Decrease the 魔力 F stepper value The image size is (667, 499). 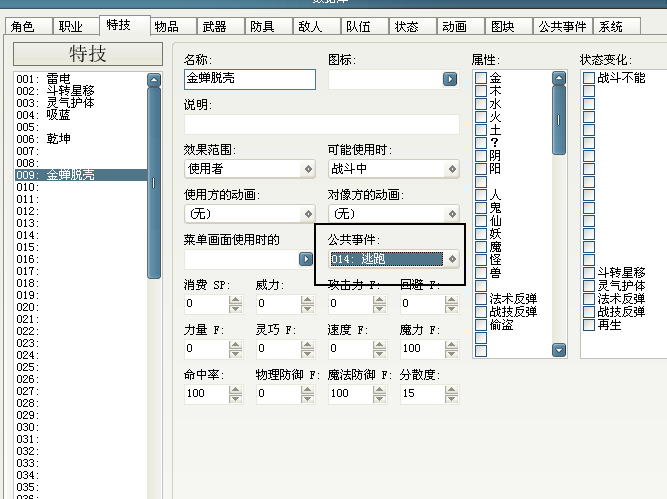click(x=451, y=354)
